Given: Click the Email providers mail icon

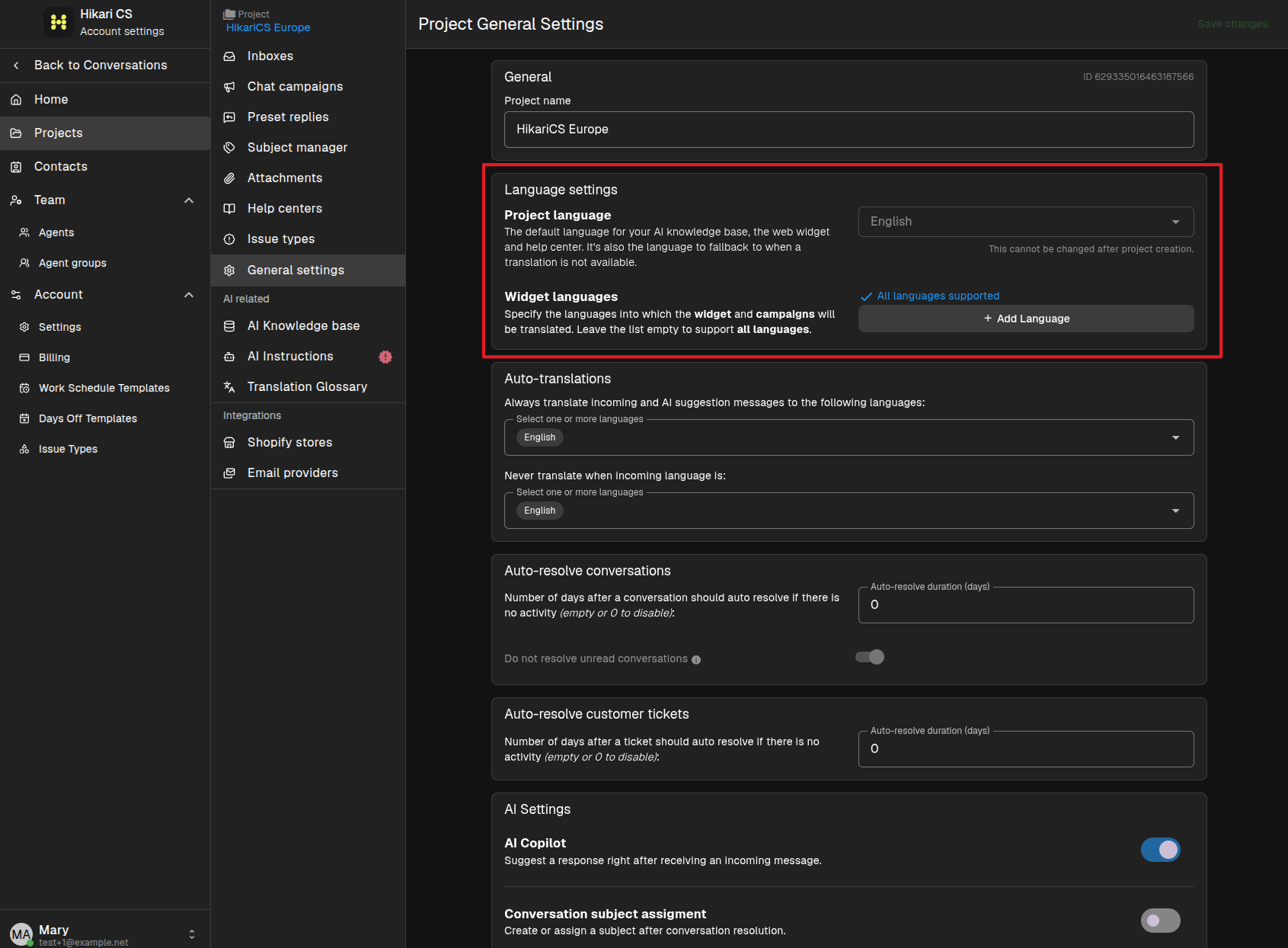Looking at the screenshot, I should point(229,473).
